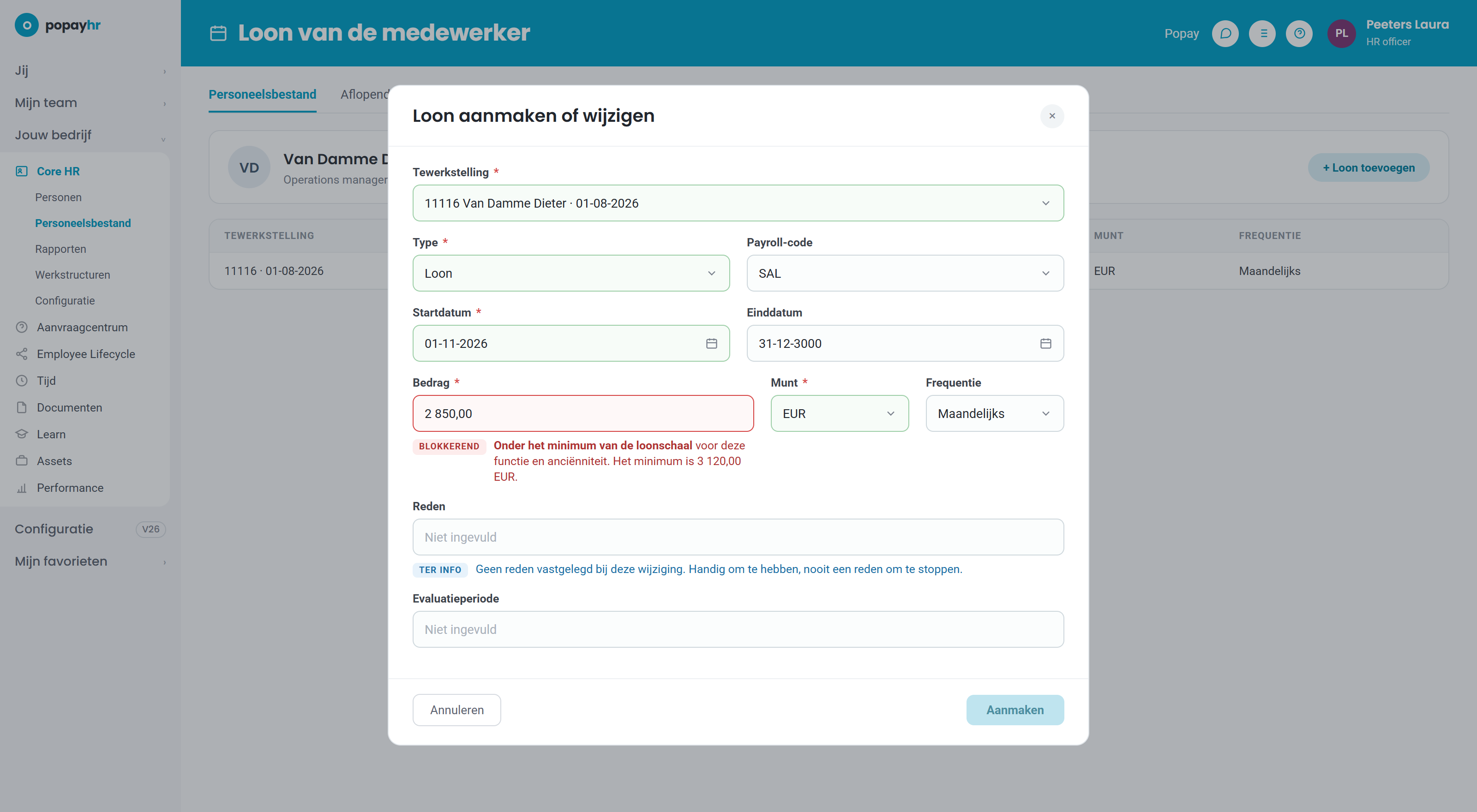Image resolution: width=1477 pixels, height=812 pixels.
Task: Open the chat bubble icon in header
Action: [1225, 34]
